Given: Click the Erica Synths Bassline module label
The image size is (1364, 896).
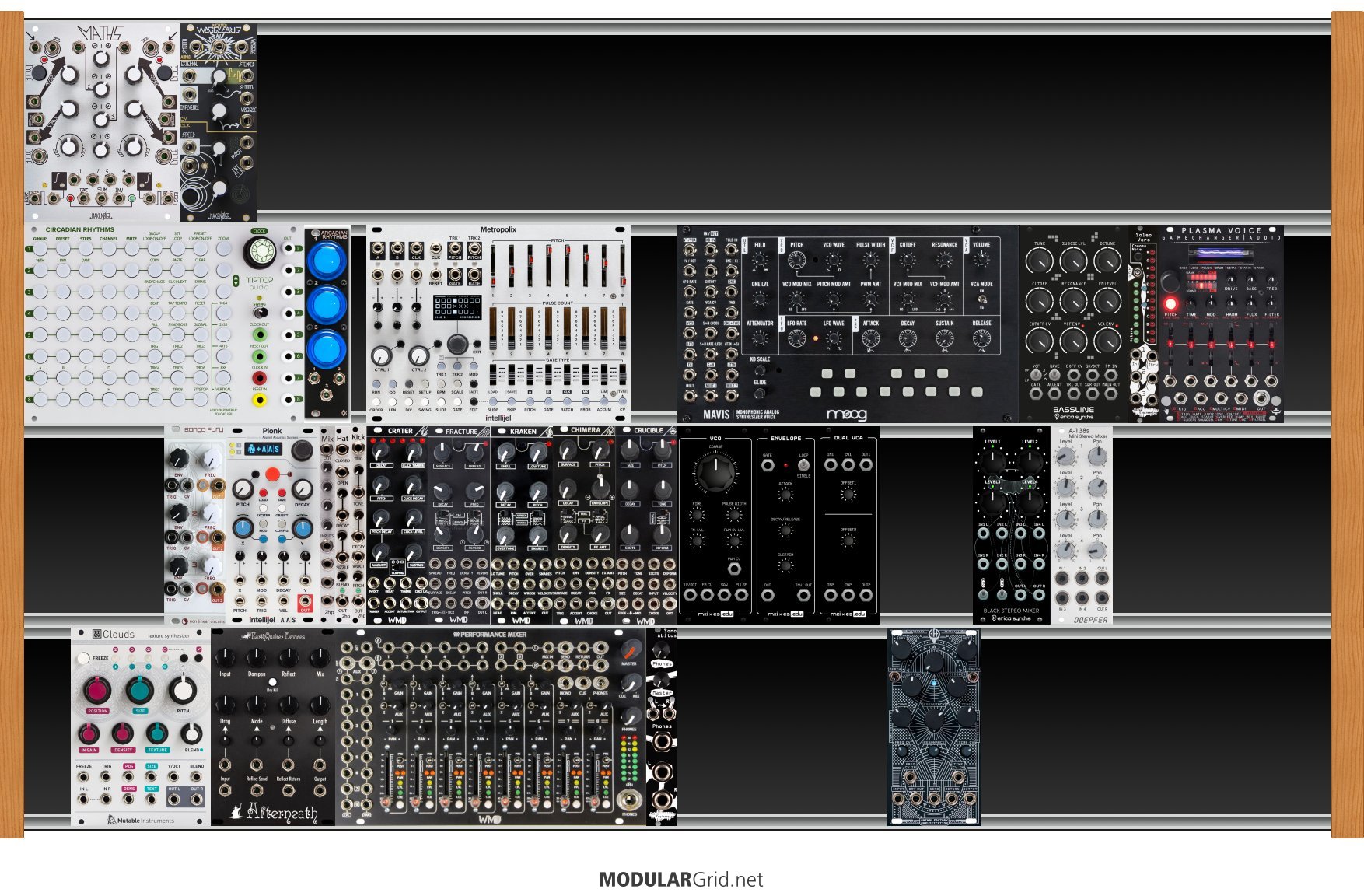Looking at the screenshot, I should (x=1073, y=410).
